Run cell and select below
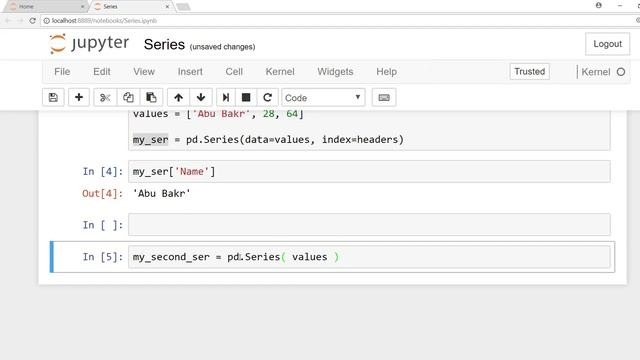This screenshot has height=360, width=640. coord(226,98)
